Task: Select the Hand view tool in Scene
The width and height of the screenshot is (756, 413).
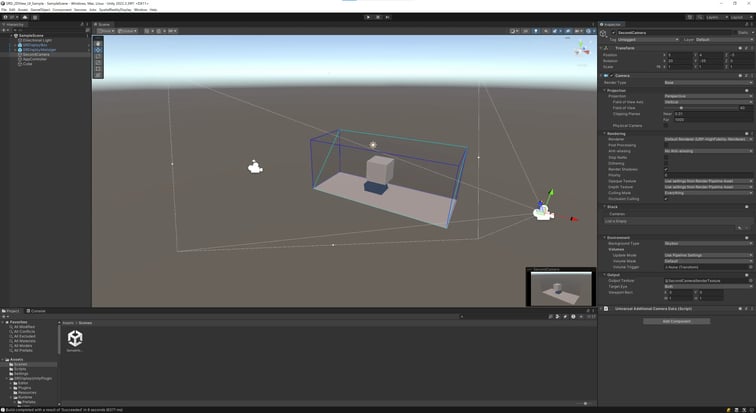Action: pos(98,43)
